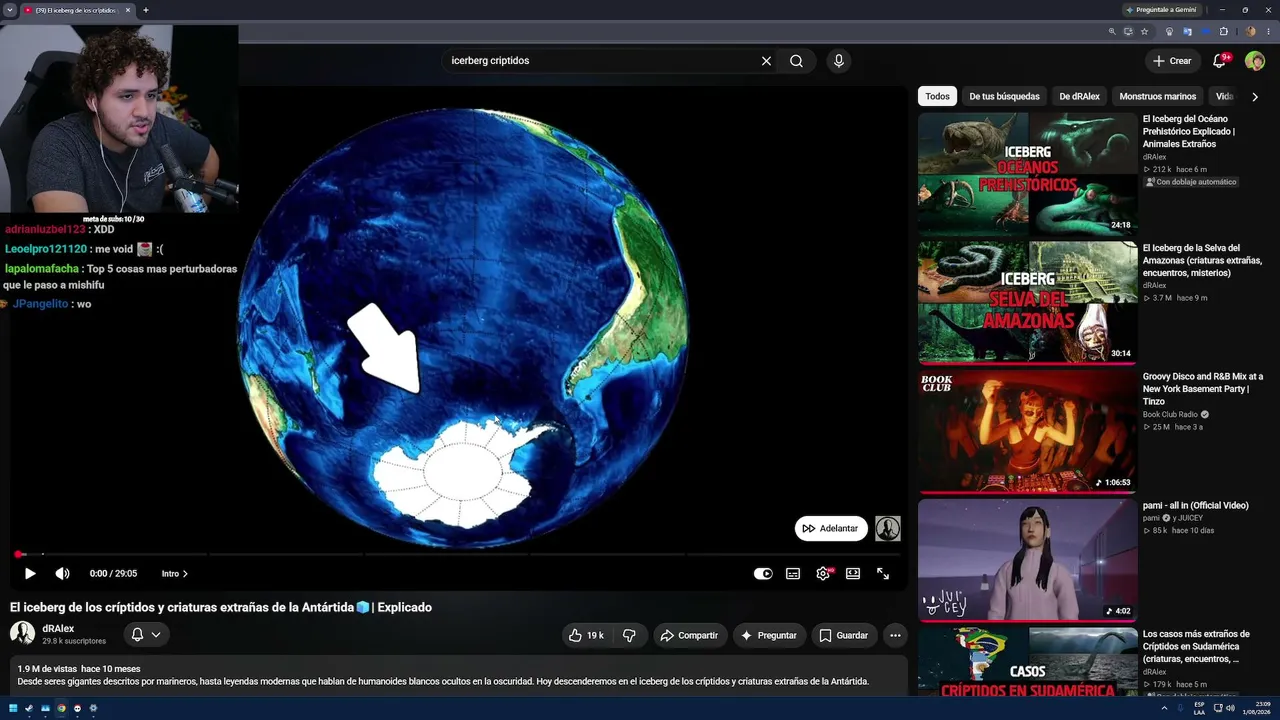
Task: Play the video with the play button
Action: pos(30,574)
